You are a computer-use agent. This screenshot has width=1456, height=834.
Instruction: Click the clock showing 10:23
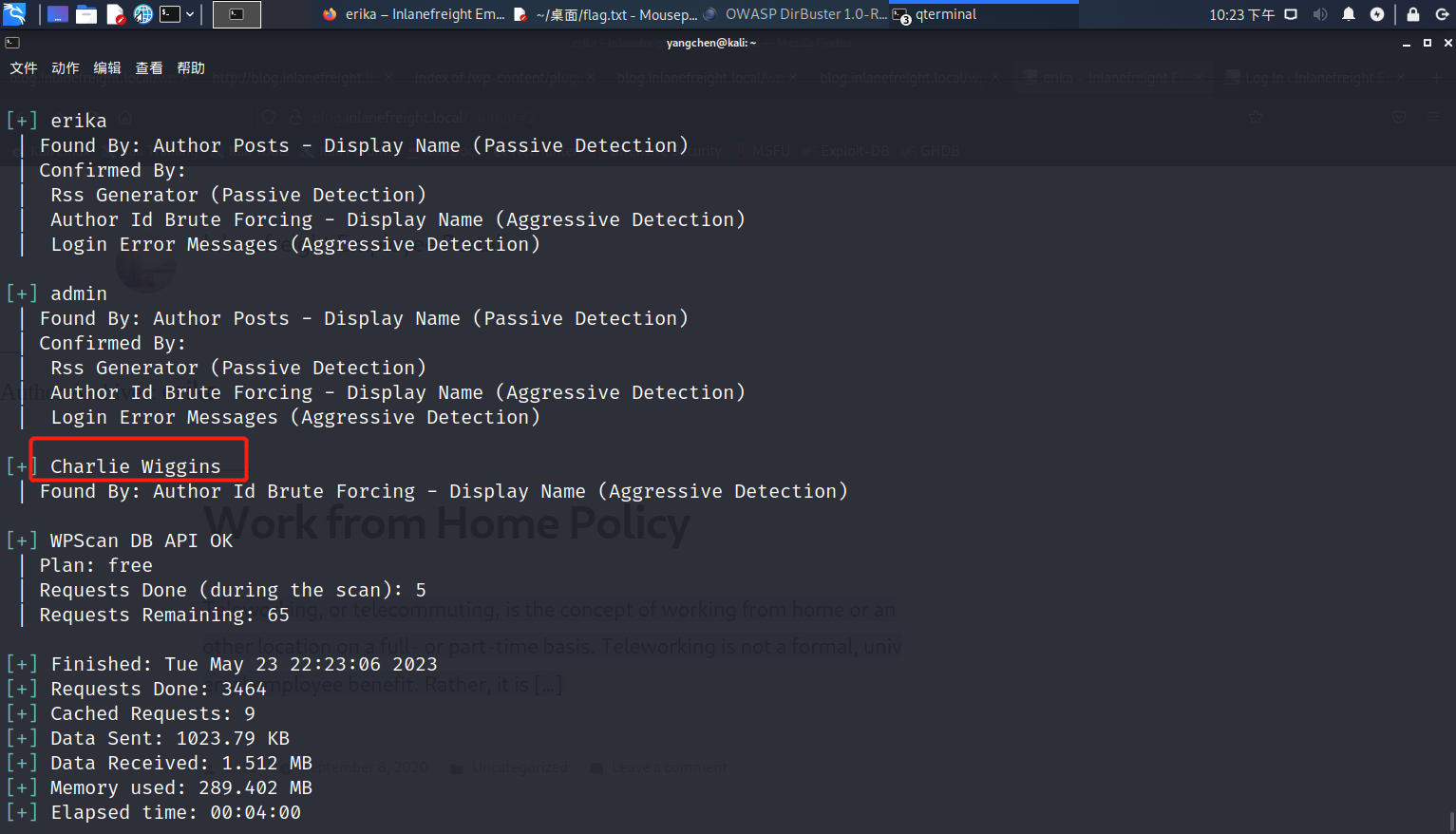(x=1241, y=14)
